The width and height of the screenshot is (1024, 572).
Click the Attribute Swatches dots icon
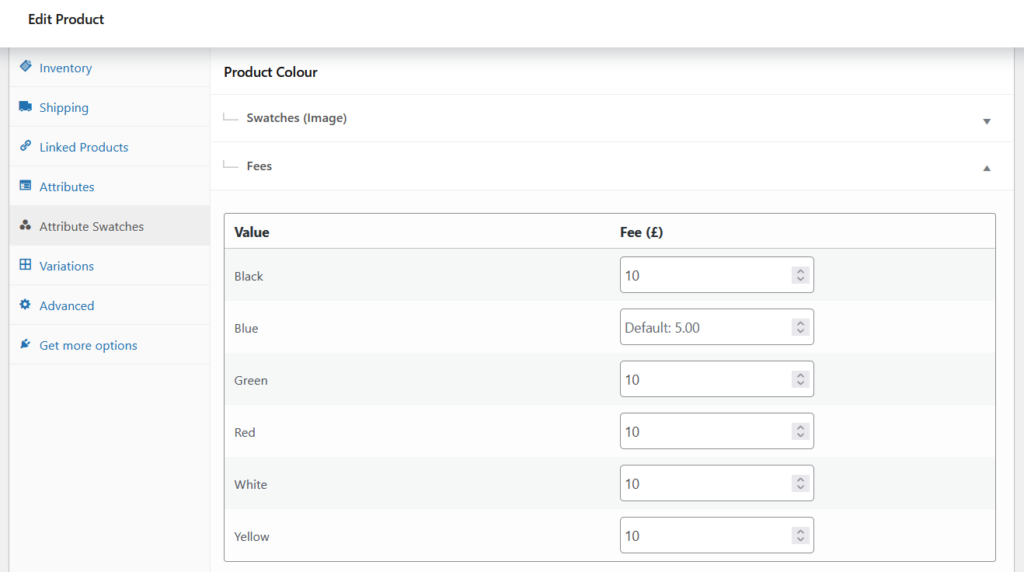click(x=25, y=226)
